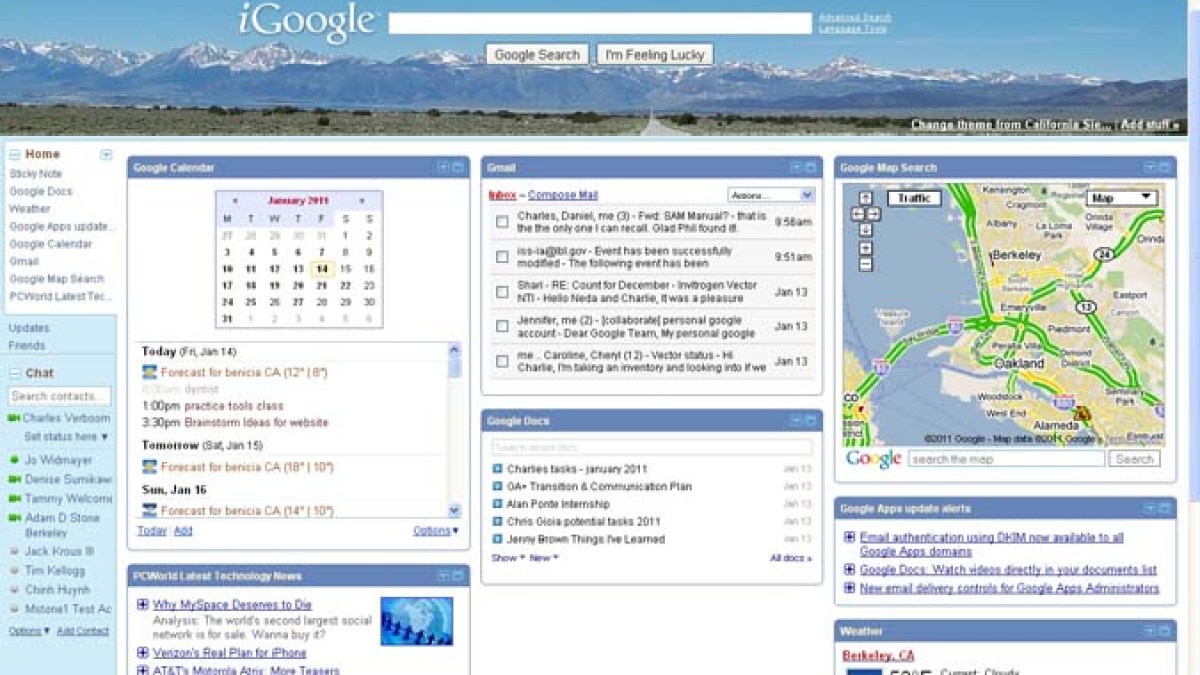The height and width of the screenshot is (675, 1200).
Task: Open Sticky Note in Home list
Action: [36, 174]
